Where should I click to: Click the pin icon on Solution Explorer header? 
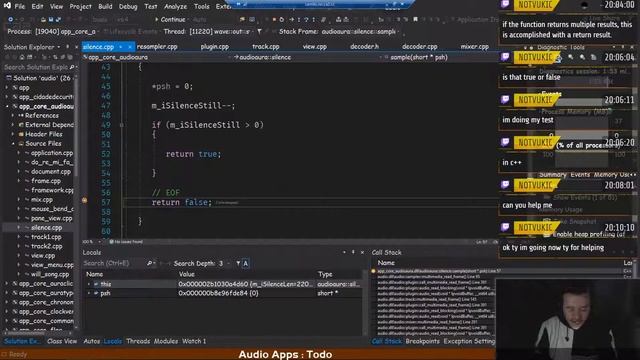(67, 47)
